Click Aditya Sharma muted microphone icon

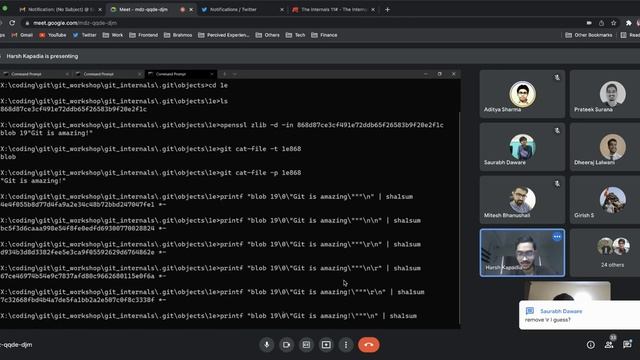(x=557, y=77)
